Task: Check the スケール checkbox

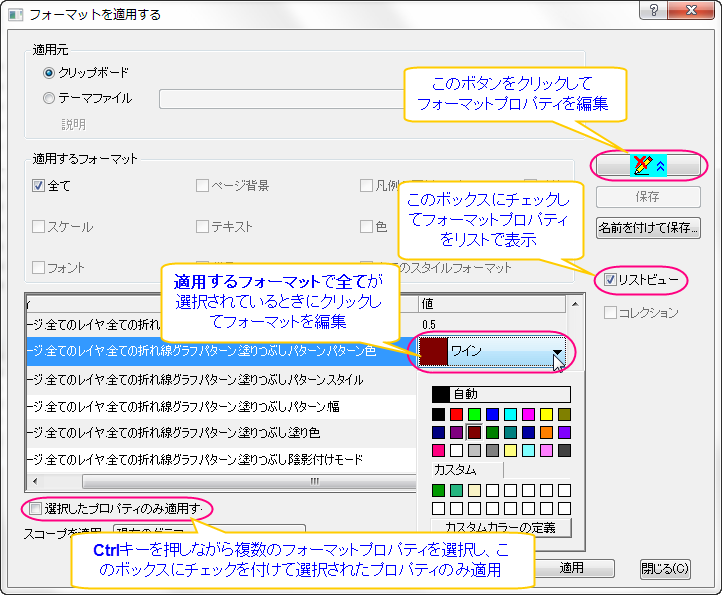Action: [38, 227]
